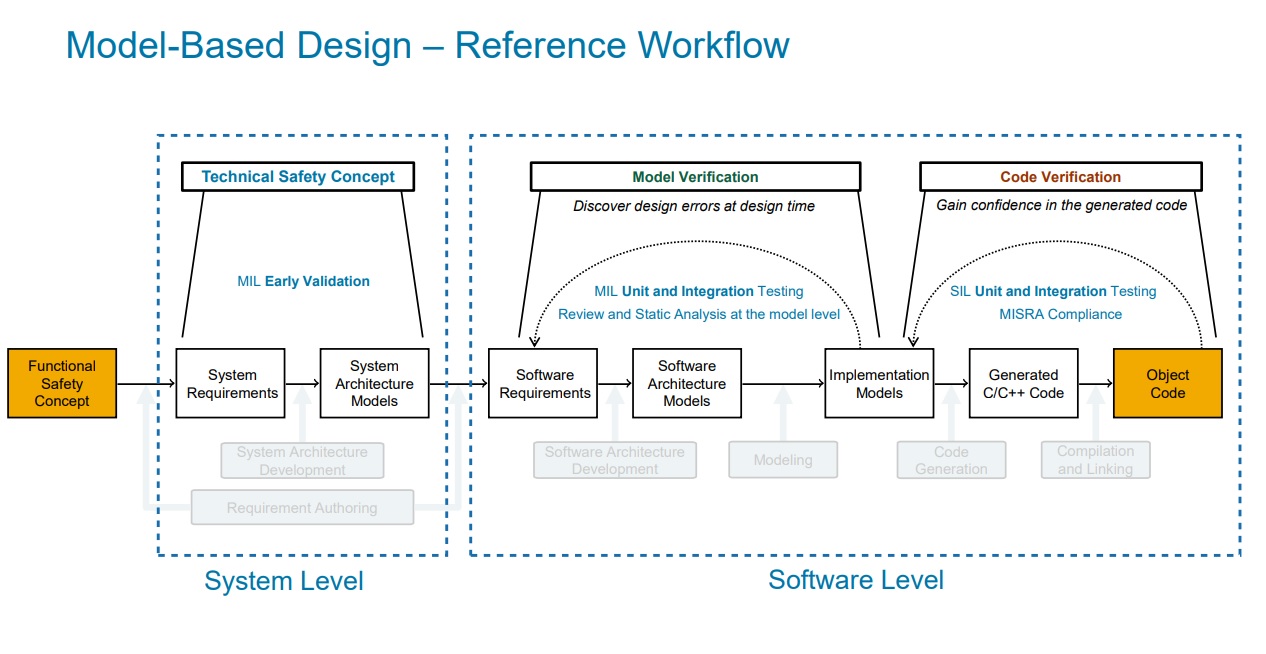The image size is (1266, 654).
Task: Click 'Gain confidence in the generated code'
Action: pos(1061,205)
